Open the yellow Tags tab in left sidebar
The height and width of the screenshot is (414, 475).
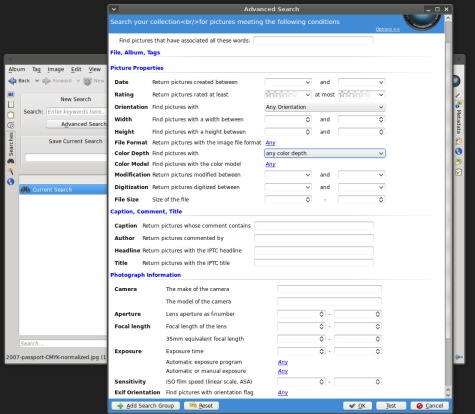pos(11,115)
